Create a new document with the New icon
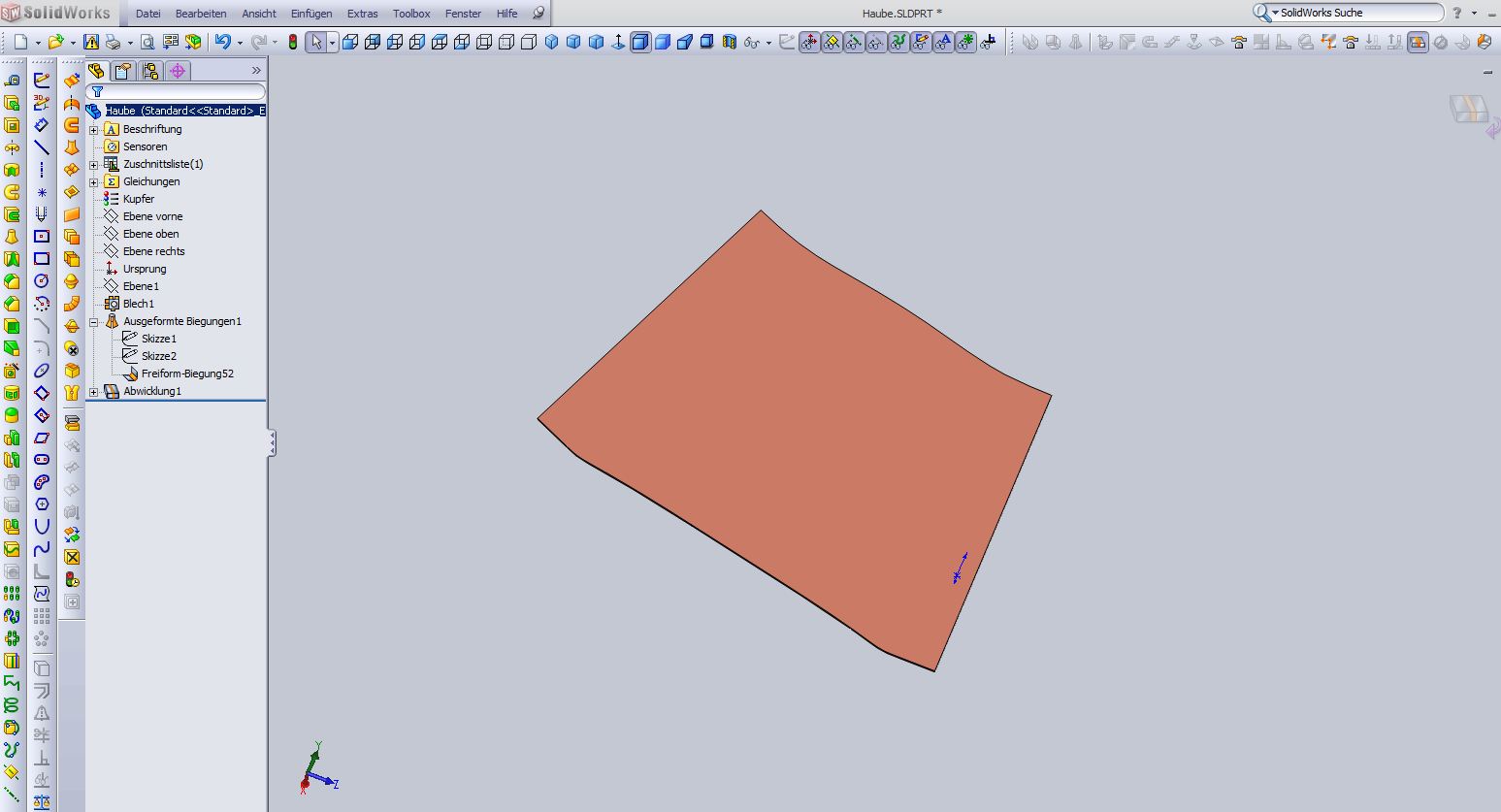Viewport: 1501px width, 812px height. pos(20,42)
